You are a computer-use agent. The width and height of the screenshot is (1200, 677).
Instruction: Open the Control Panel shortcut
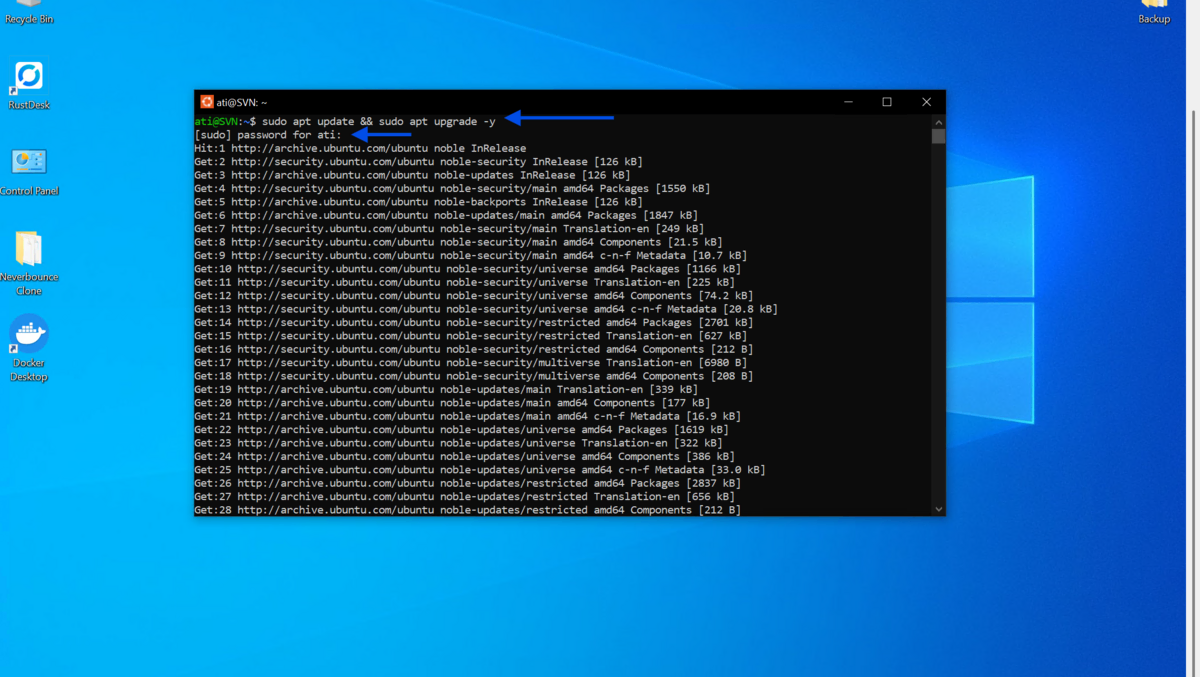pyautogui.click(x=29, y=163)
